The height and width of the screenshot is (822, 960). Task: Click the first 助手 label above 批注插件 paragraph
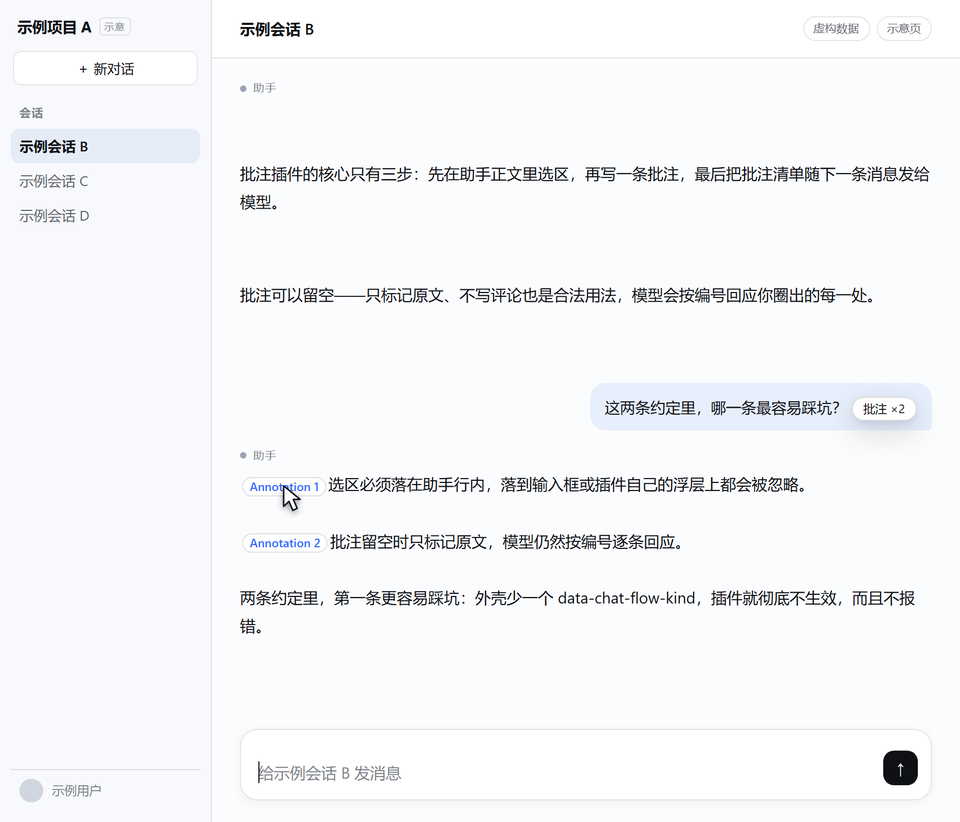tap(264, 88)
